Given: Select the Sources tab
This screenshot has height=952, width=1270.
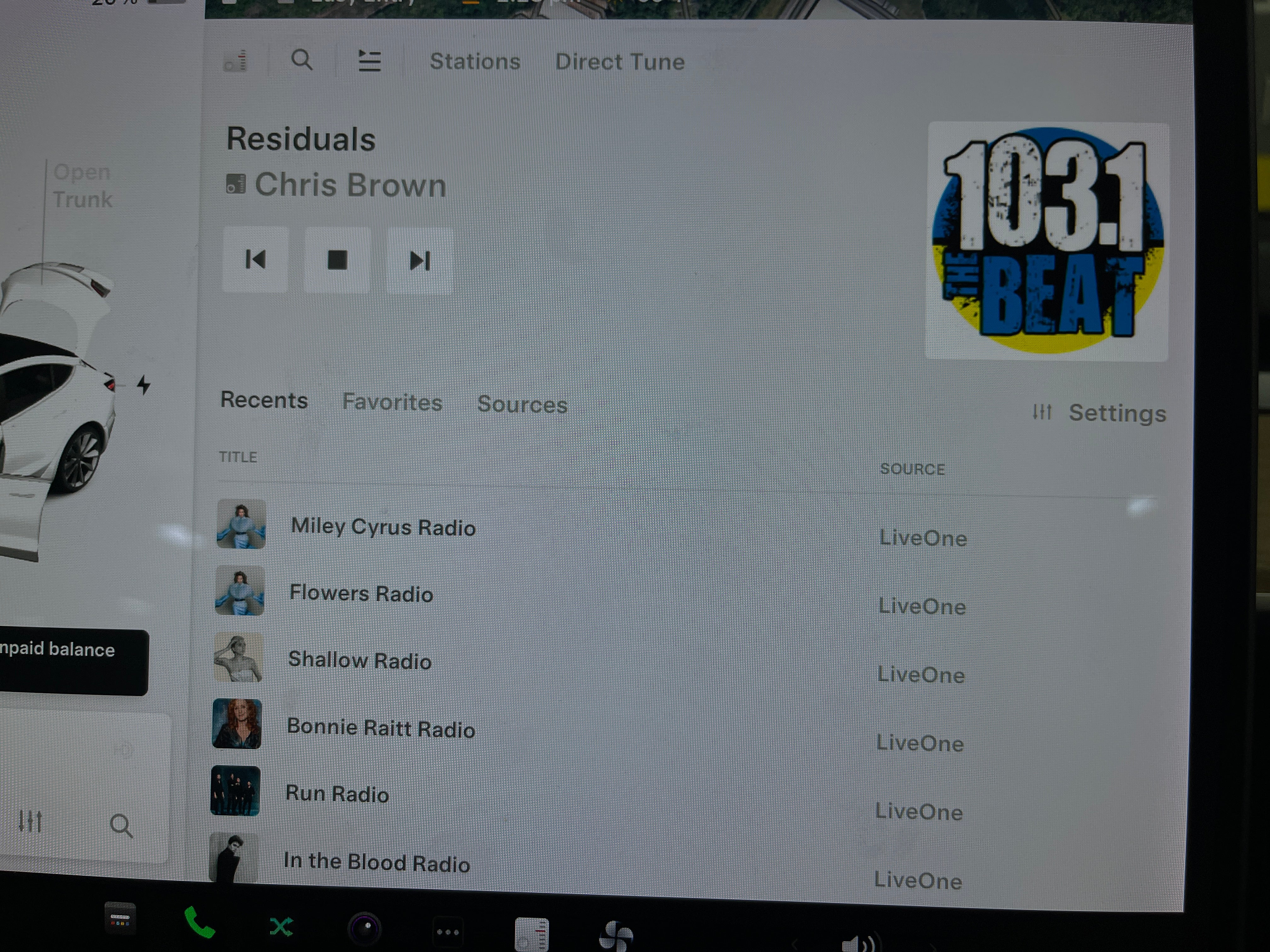Looking at the screenshot, I should click(523, 405).
